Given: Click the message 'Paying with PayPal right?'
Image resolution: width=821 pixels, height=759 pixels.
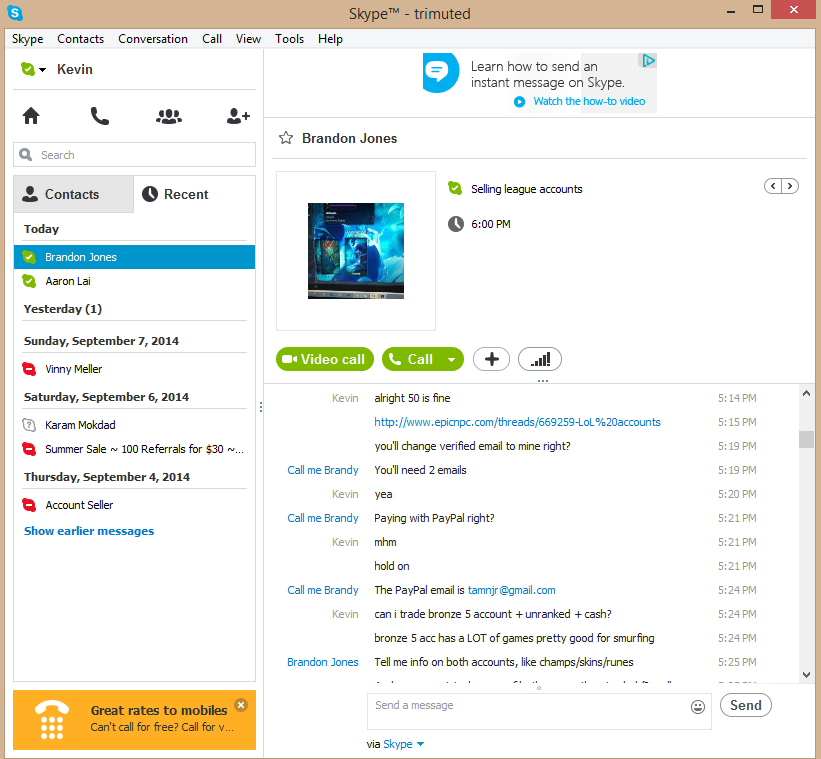Looking at the screenshot, I should point(434,518).
